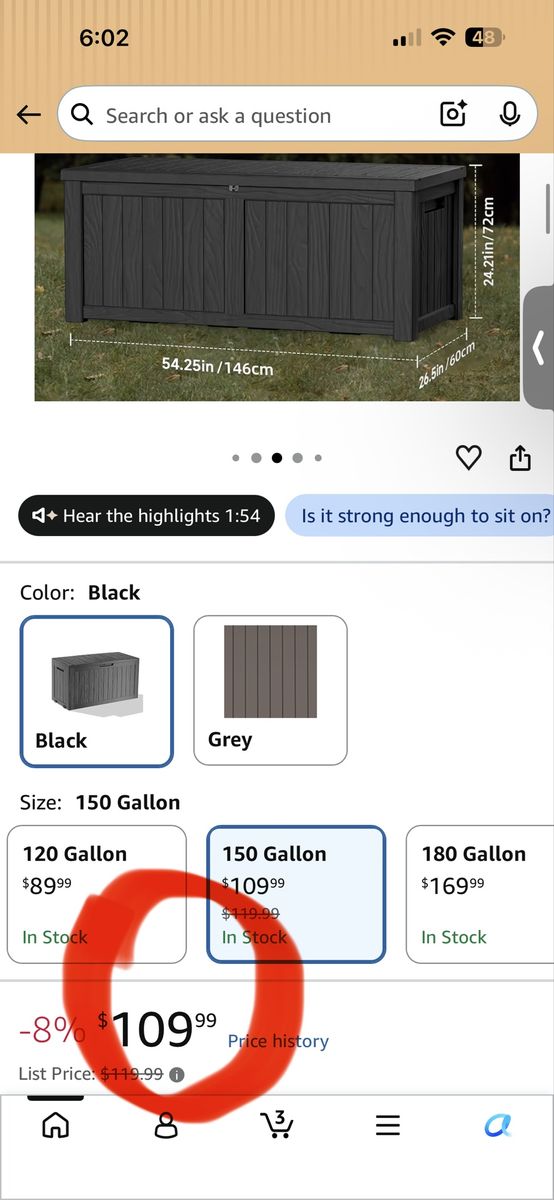This screenshot has width=554, height=1200.
Task: Tap 'Is it strong enough to sit on?'
Action: click(x=420, y=516)
